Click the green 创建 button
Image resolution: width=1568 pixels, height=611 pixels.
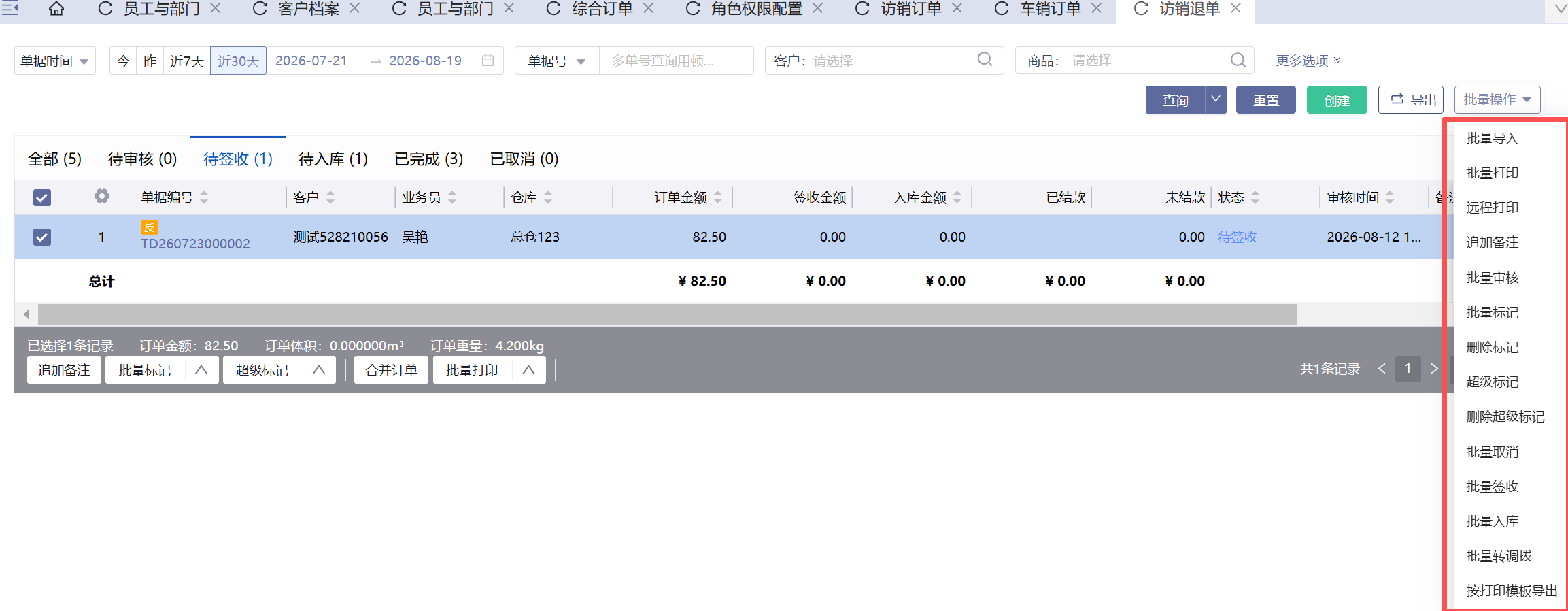[1337, 100]
